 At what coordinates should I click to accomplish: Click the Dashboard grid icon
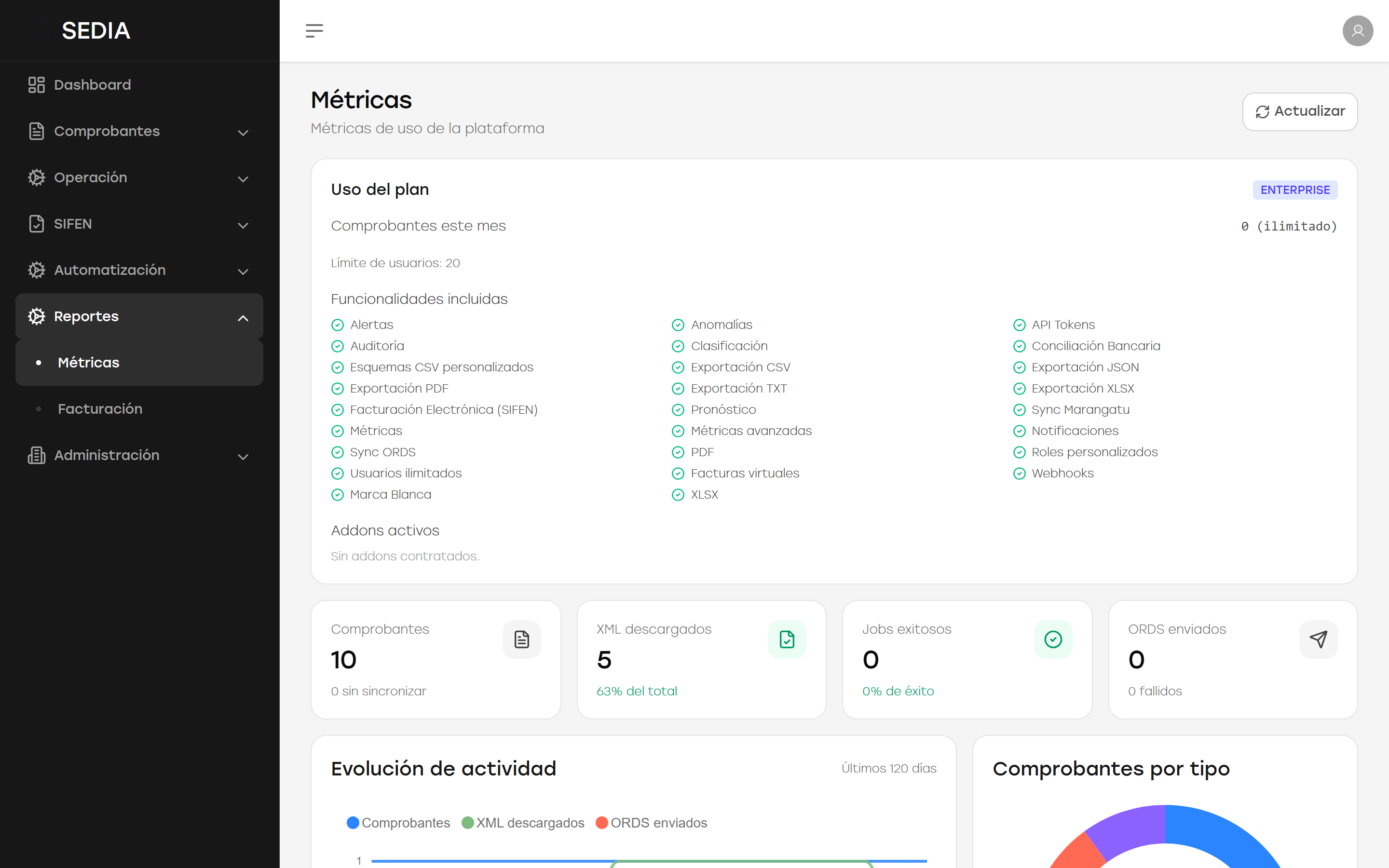(36, 85)
